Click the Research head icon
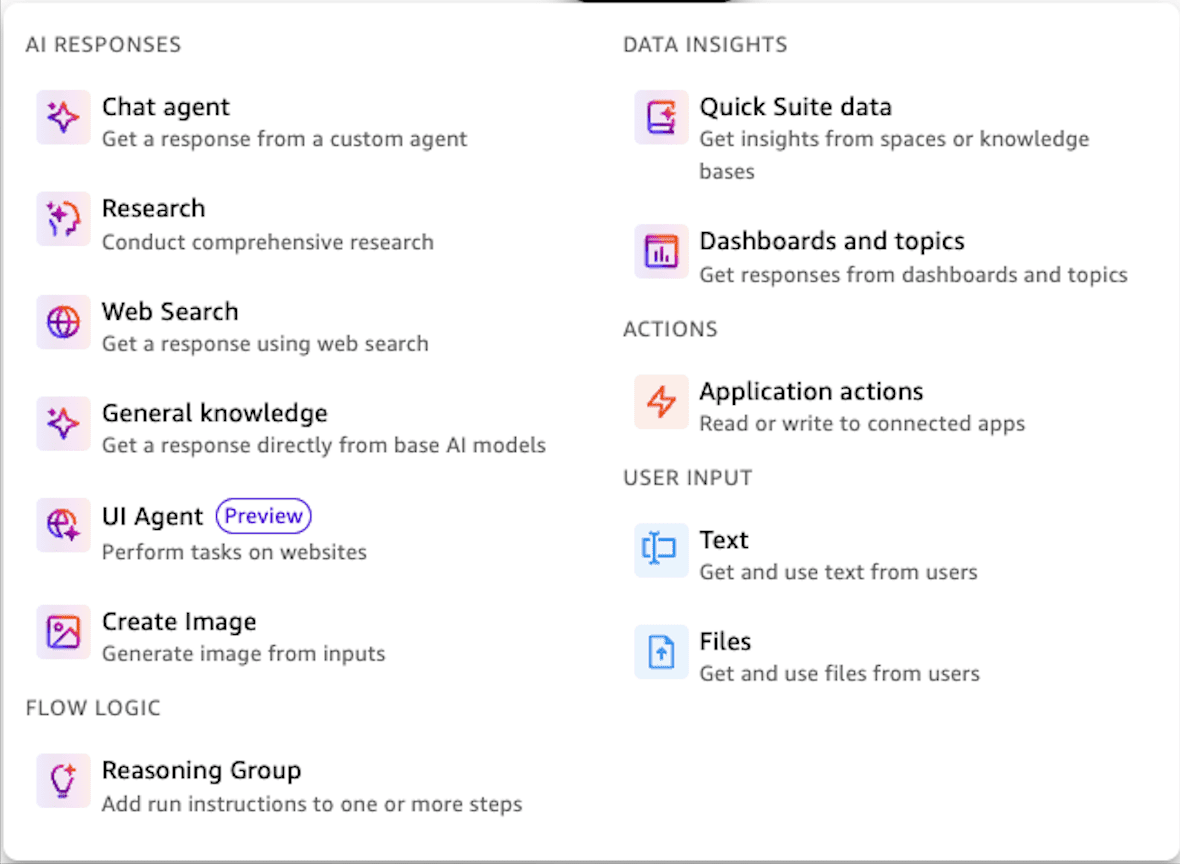 [63, 219]
